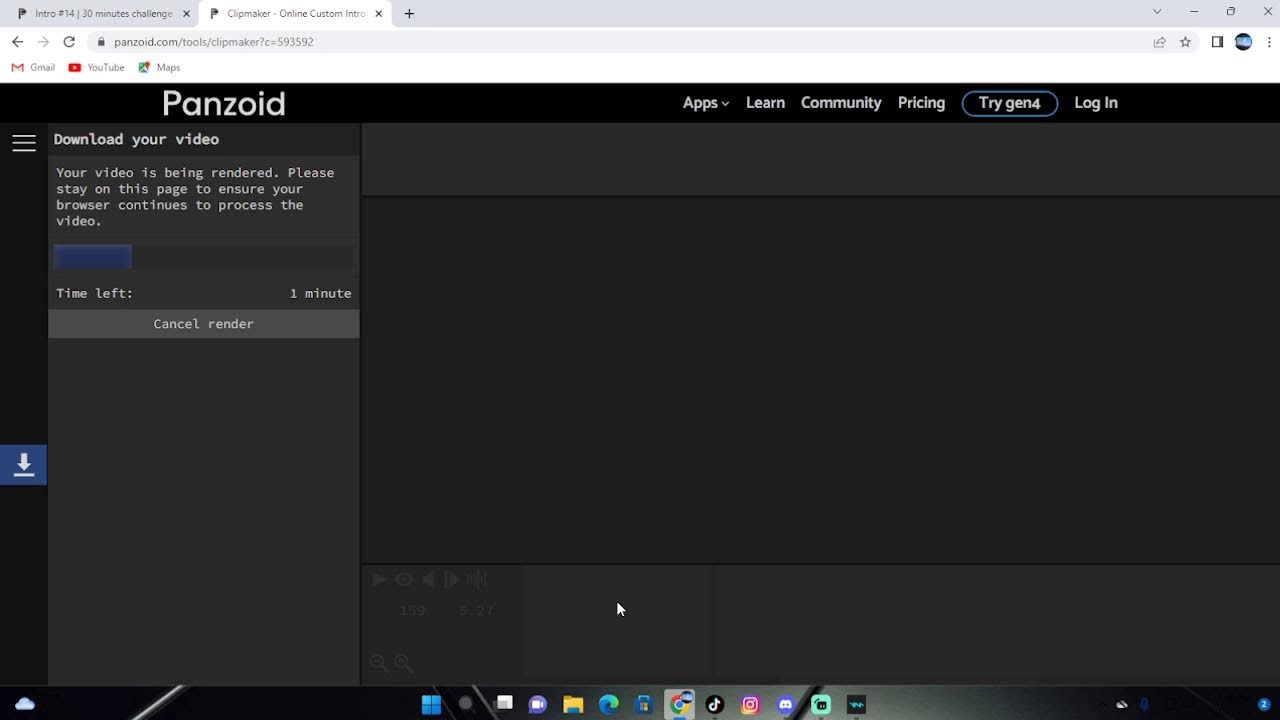The width and height of the screenshot is (1280, 720).
Task: Toggle the speaker audio icon in timeline
Action: coord(428,579)
